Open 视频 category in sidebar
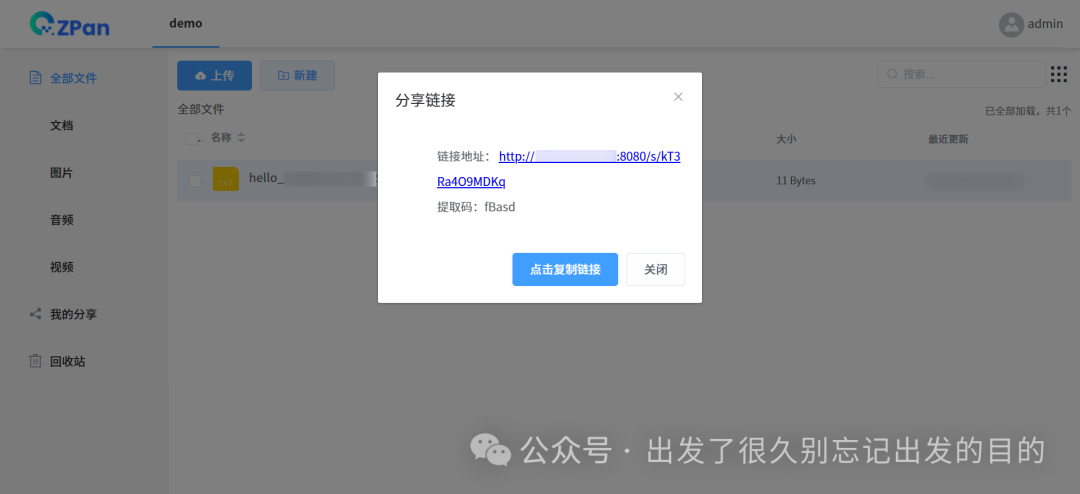This screenshot has width=1080, height=494. point(62,267)
